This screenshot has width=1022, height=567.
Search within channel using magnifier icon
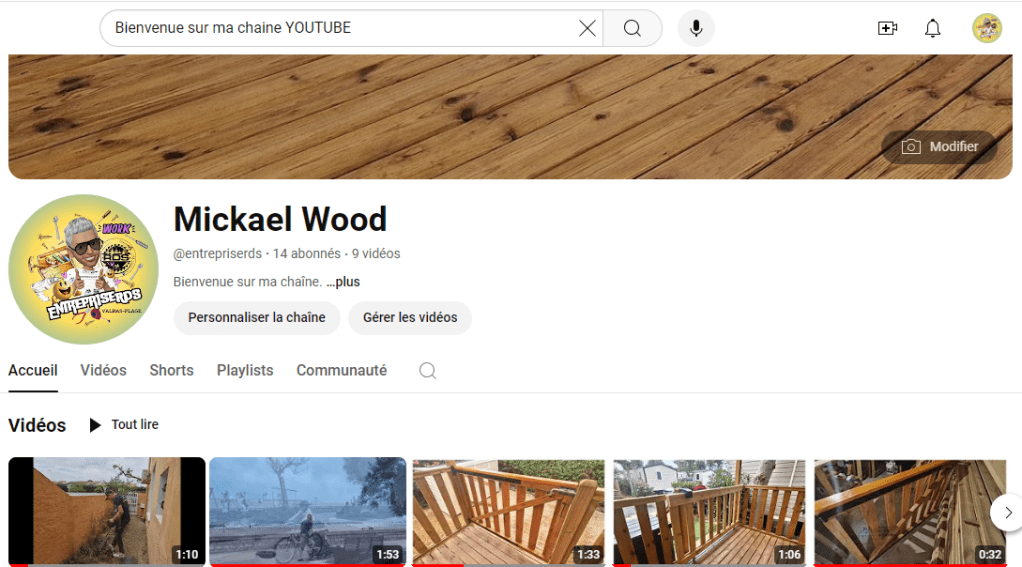pos(427,371)
